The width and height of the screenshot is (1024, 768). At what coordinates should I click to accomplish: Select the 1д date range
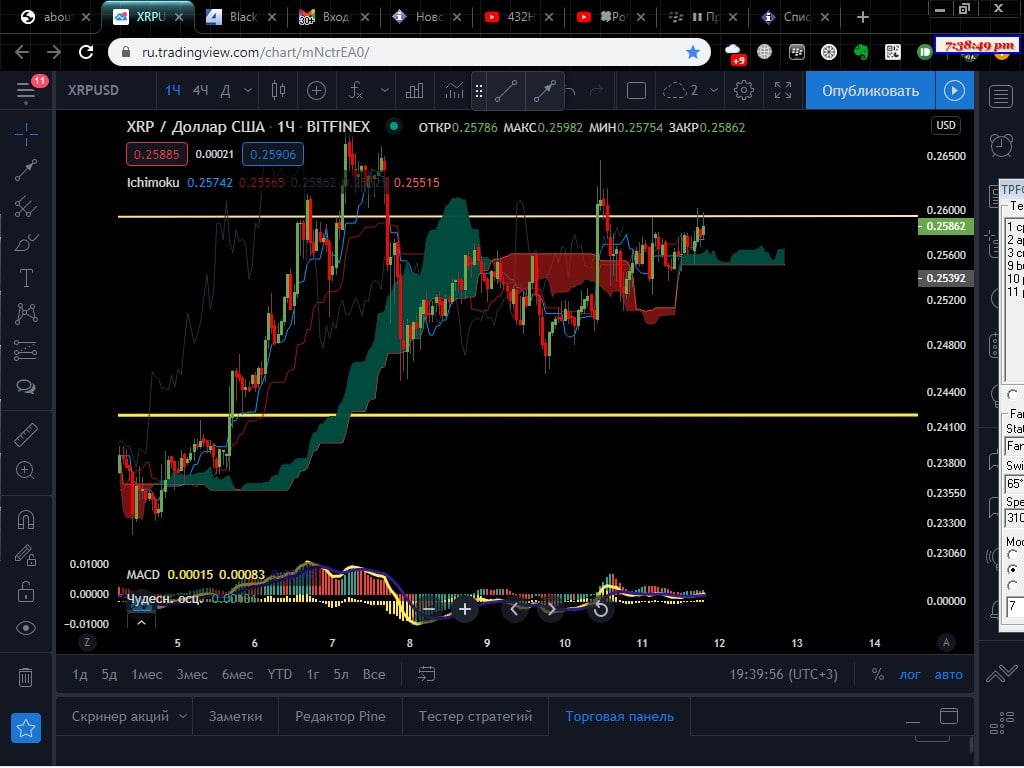pos(80,674)
